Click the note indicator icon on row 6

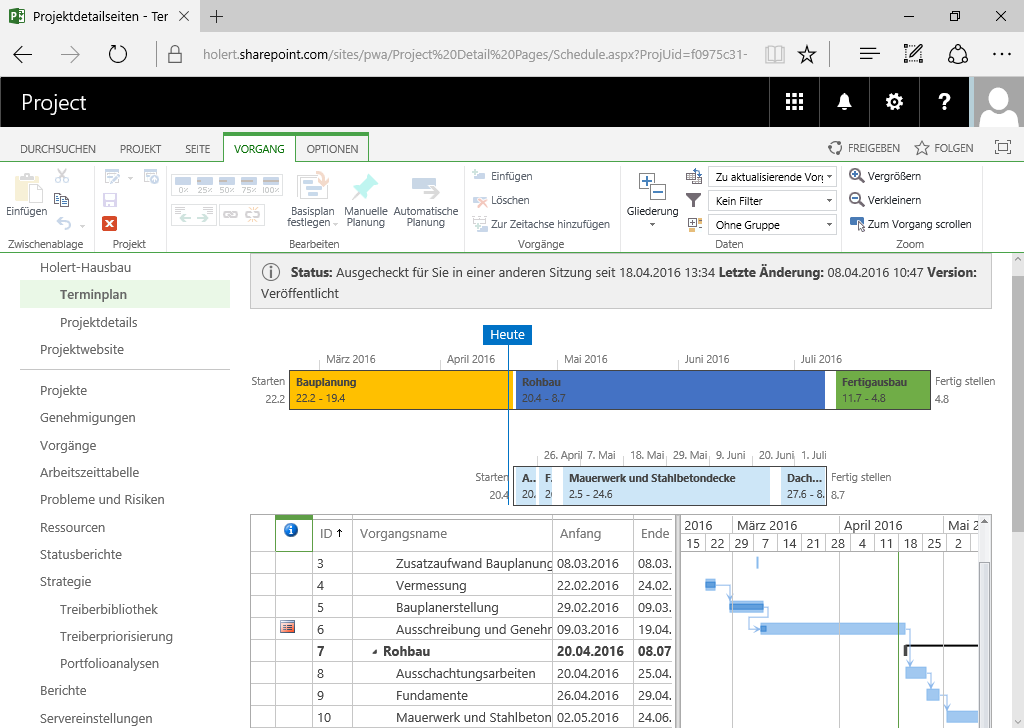(x=287, y=627)
